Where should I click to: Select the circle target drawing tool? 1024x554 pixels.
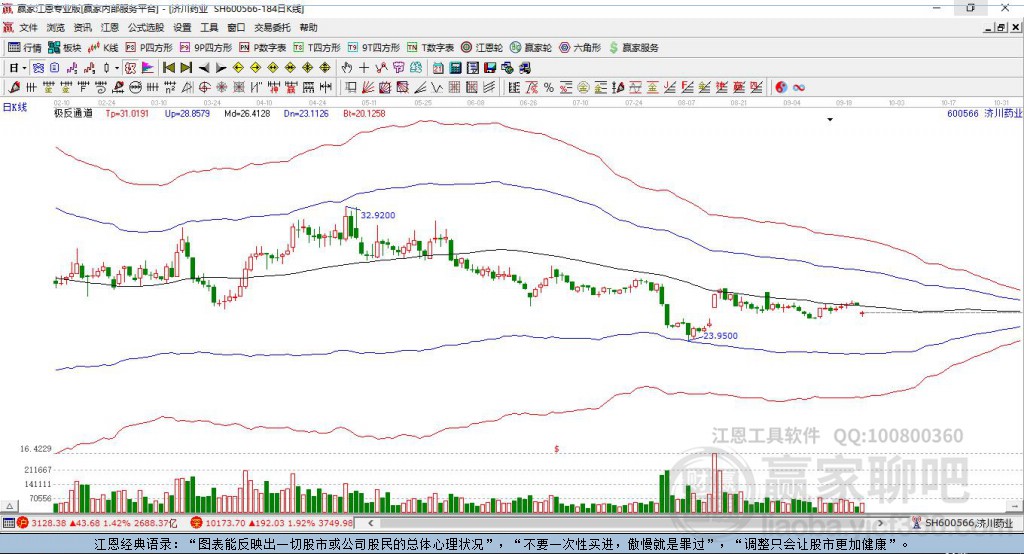pyautogui.click(x=204, y=88)
